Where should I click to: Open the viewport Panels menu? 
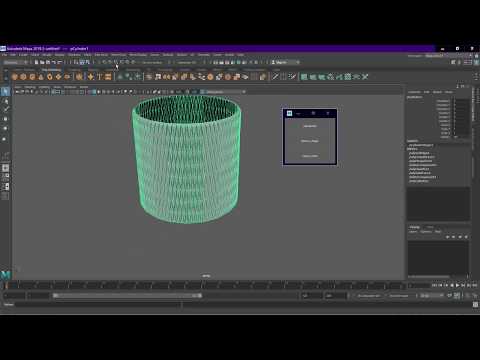coord(84,87)
